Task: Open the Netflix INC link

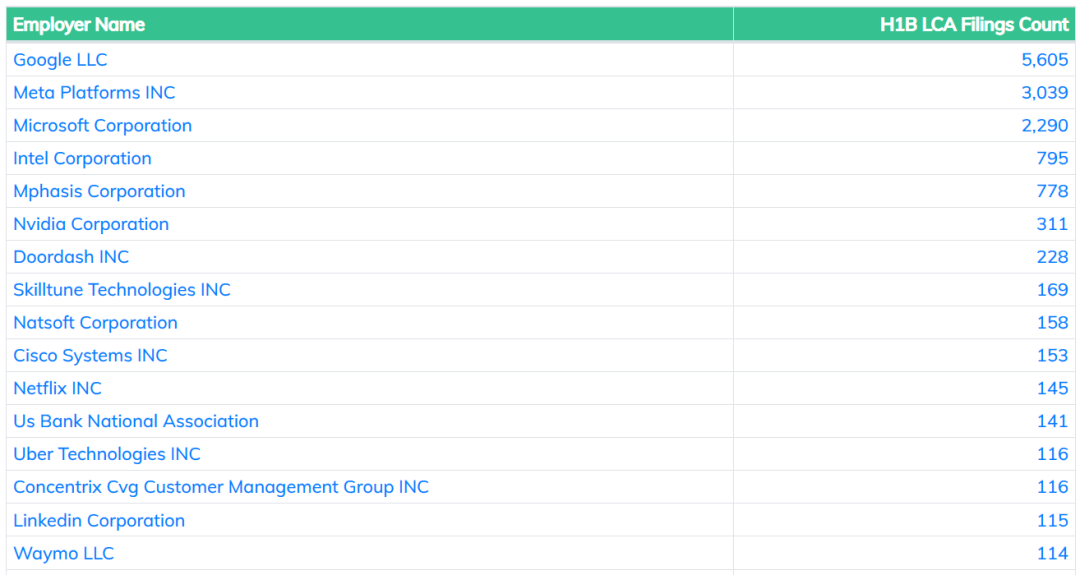Action: [x=57, y=388]
